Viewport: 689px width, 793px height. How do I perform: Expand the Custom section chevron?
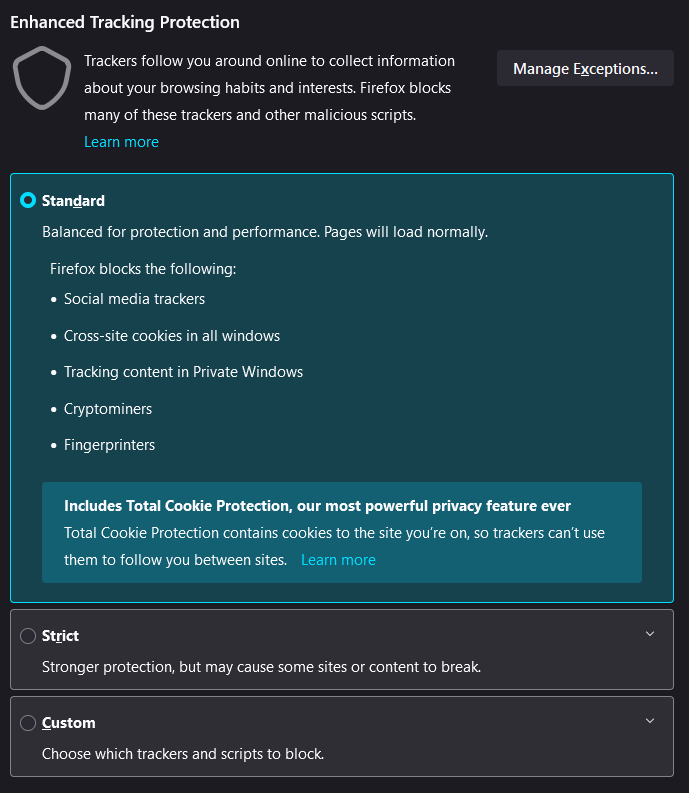tap(650, 721)
